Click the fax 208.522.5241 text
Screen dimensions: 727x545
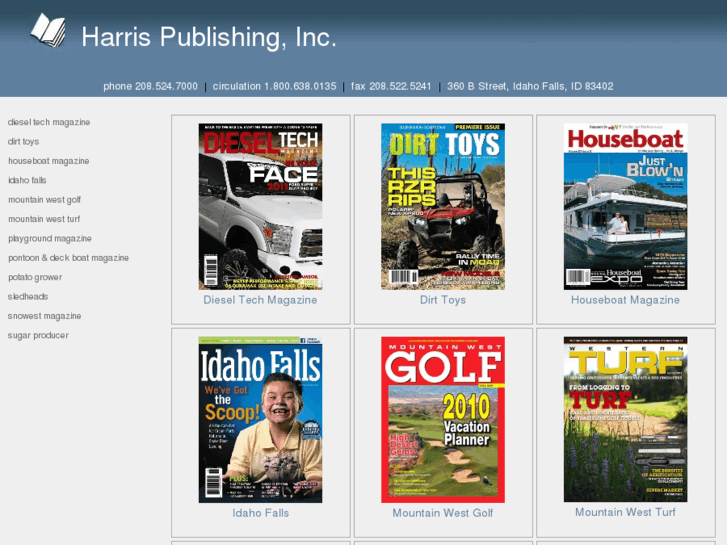click(x=391, y=86)
